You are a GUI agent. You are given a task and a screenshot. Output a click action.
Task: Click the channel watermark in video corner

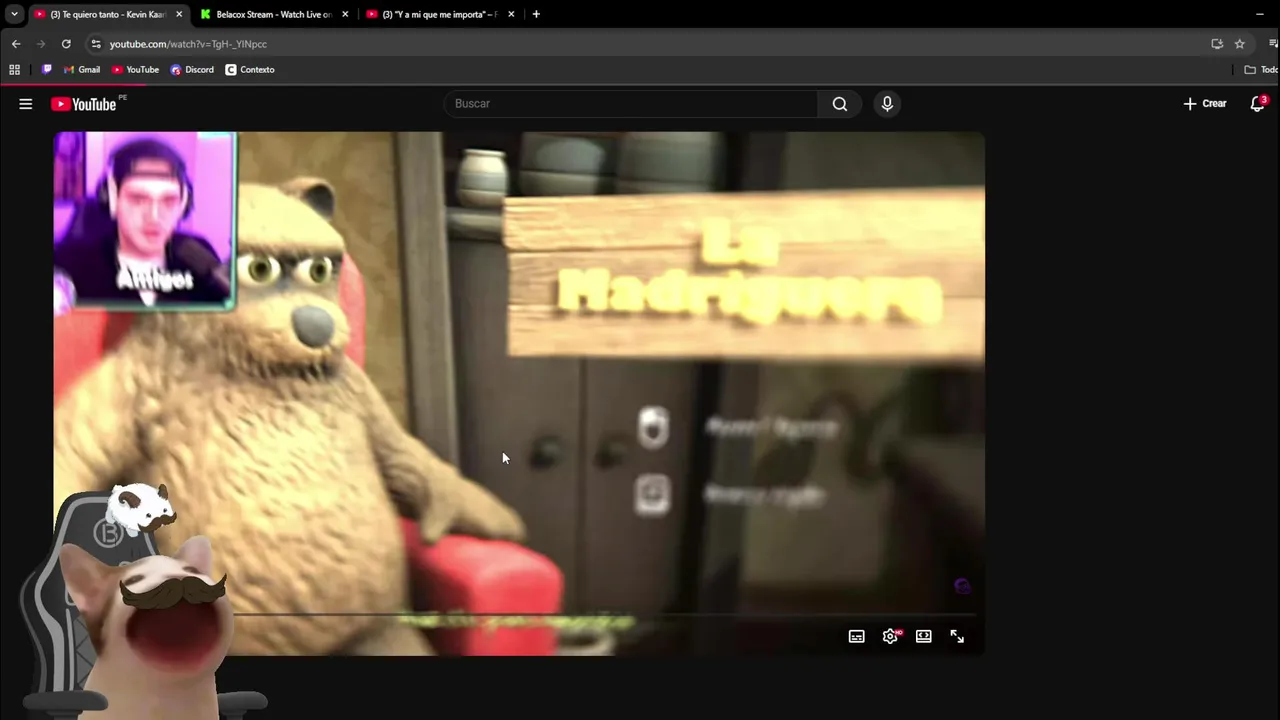tap(962, 587)
